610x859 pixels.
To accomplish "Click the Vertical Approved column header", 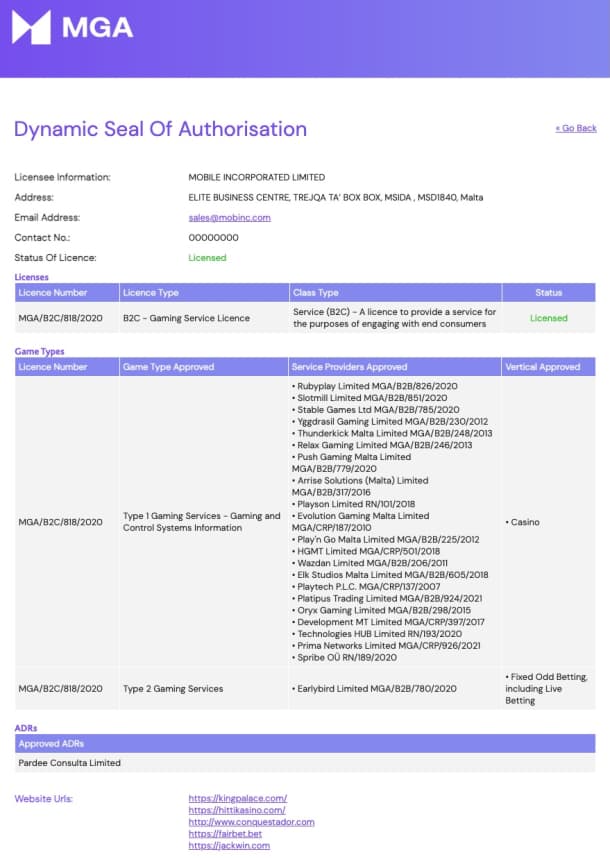I will point(549,367).
